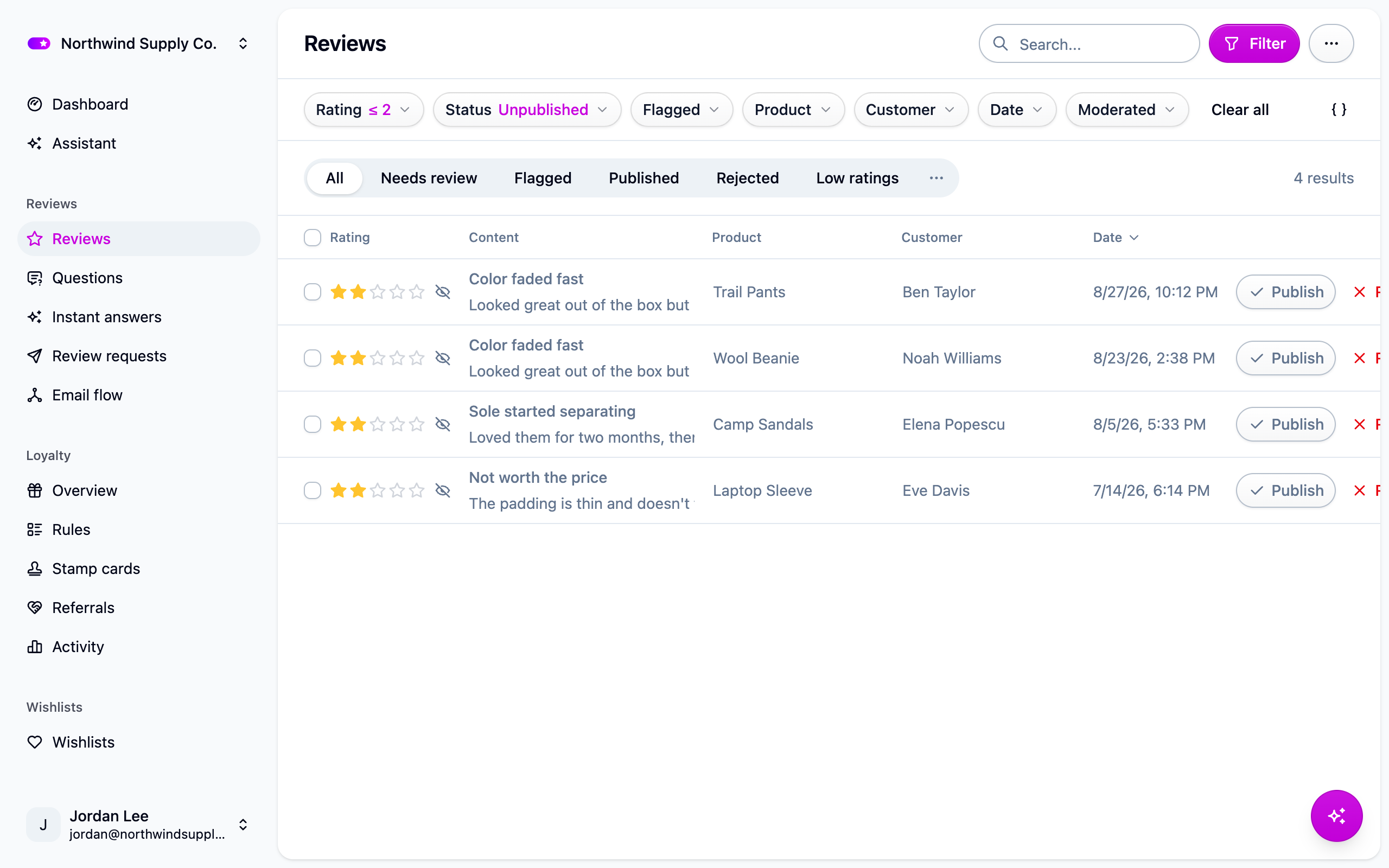Publish the Wool Beanie review

point(1286,358)
